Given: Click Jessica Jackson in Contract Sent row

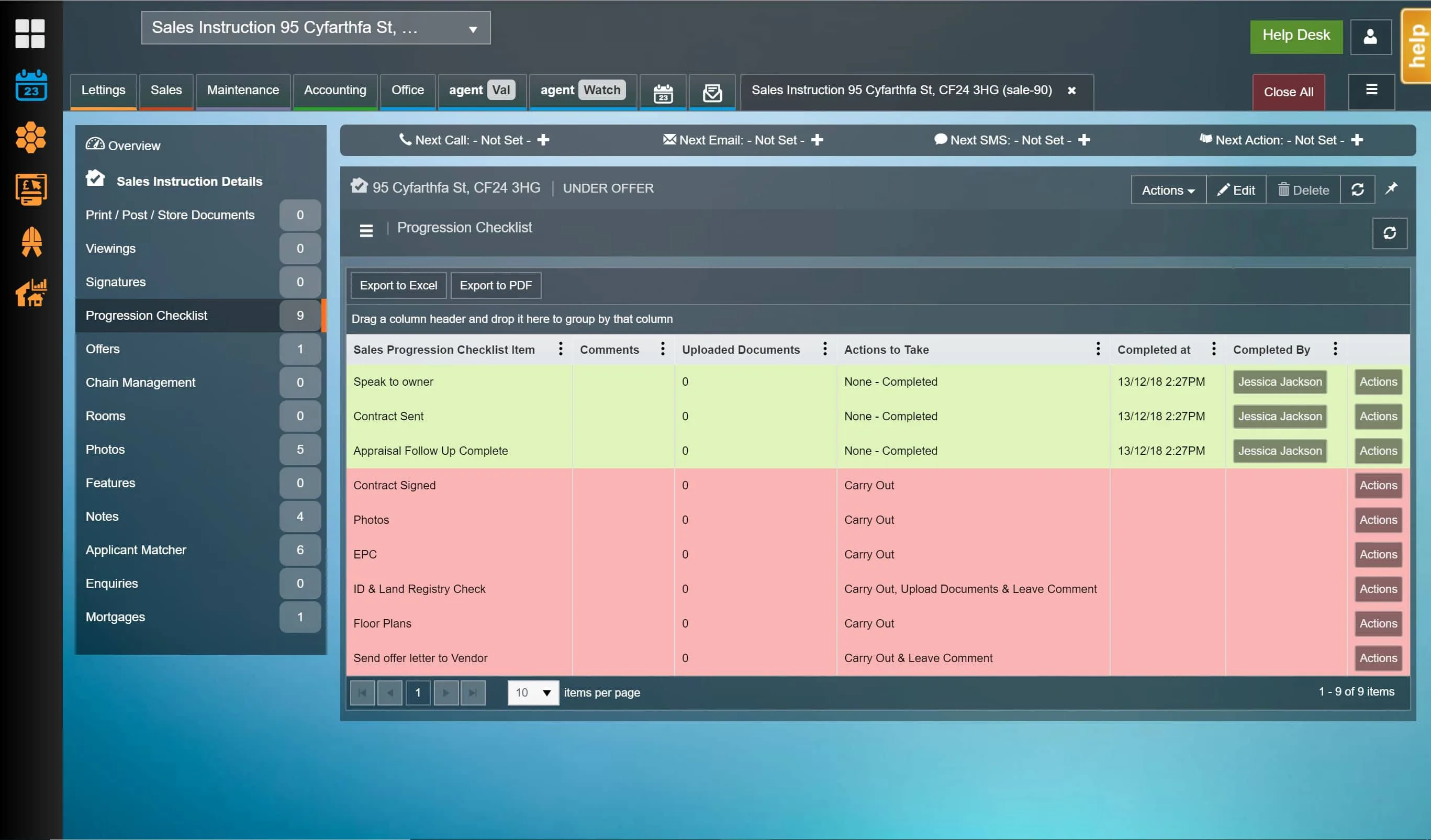Looking at the screenshot, I should 1280,416.
